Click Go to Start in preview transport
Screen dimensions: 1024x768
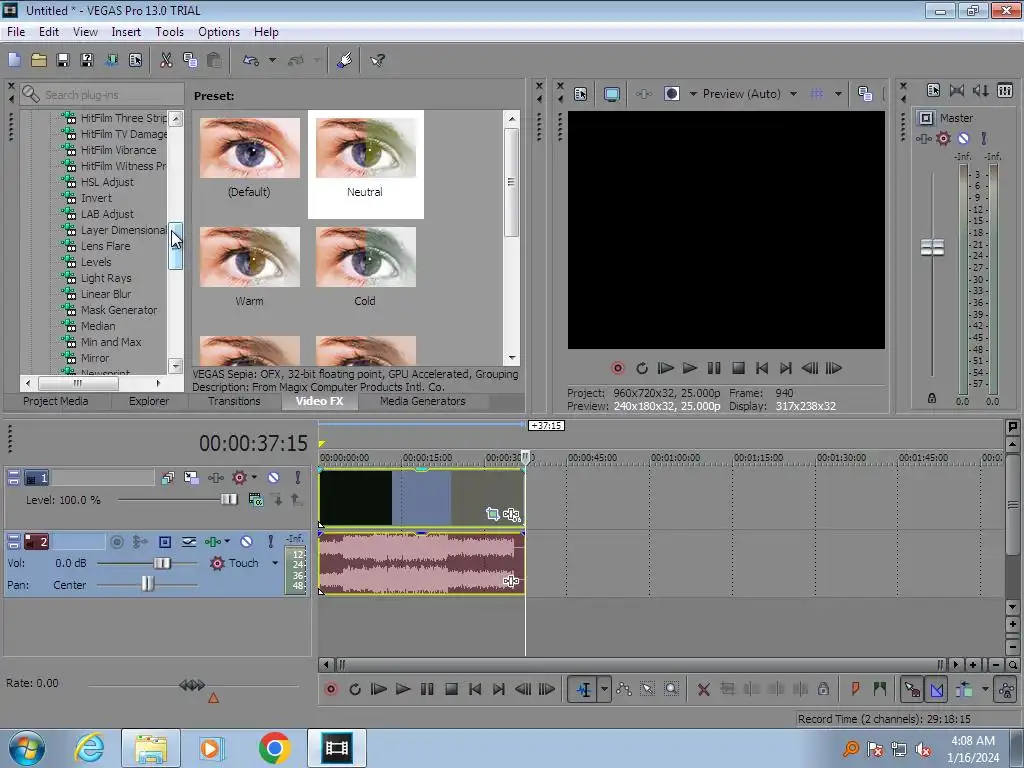click(x=761, y=368)
